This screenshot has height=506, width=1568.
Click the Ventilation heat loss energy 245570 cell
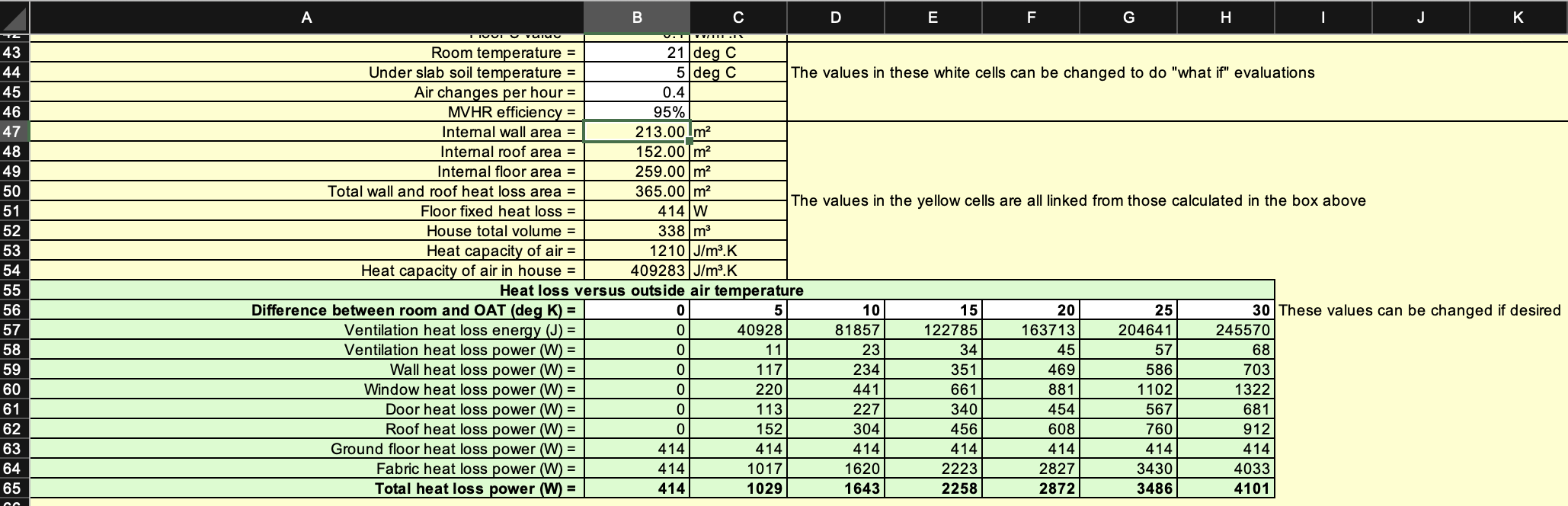[x=1225, y=330]
